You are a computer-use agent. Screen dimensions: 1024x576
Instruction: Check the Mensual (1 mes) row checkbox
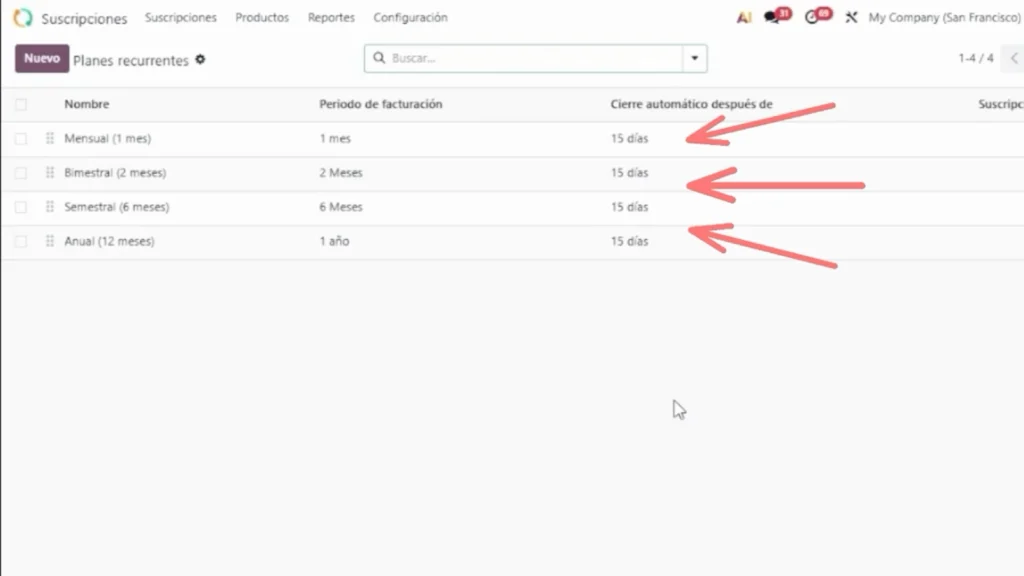coord(21,139)
